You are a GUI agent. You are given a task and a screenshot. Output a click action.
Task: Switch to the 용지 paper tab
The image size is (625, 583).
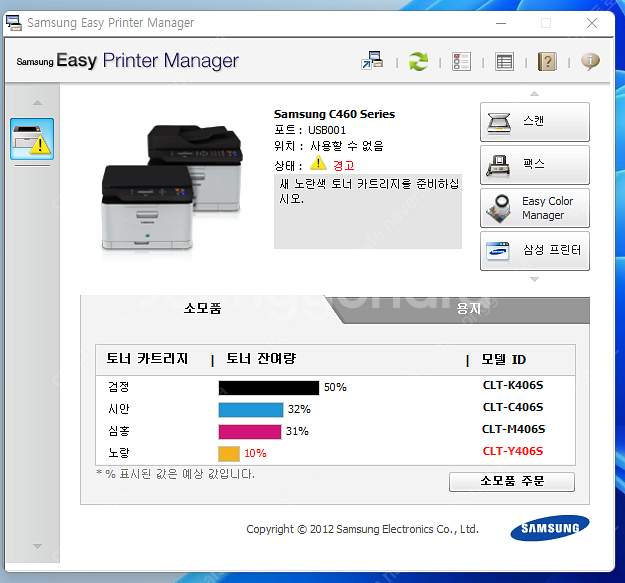[469, 308]
